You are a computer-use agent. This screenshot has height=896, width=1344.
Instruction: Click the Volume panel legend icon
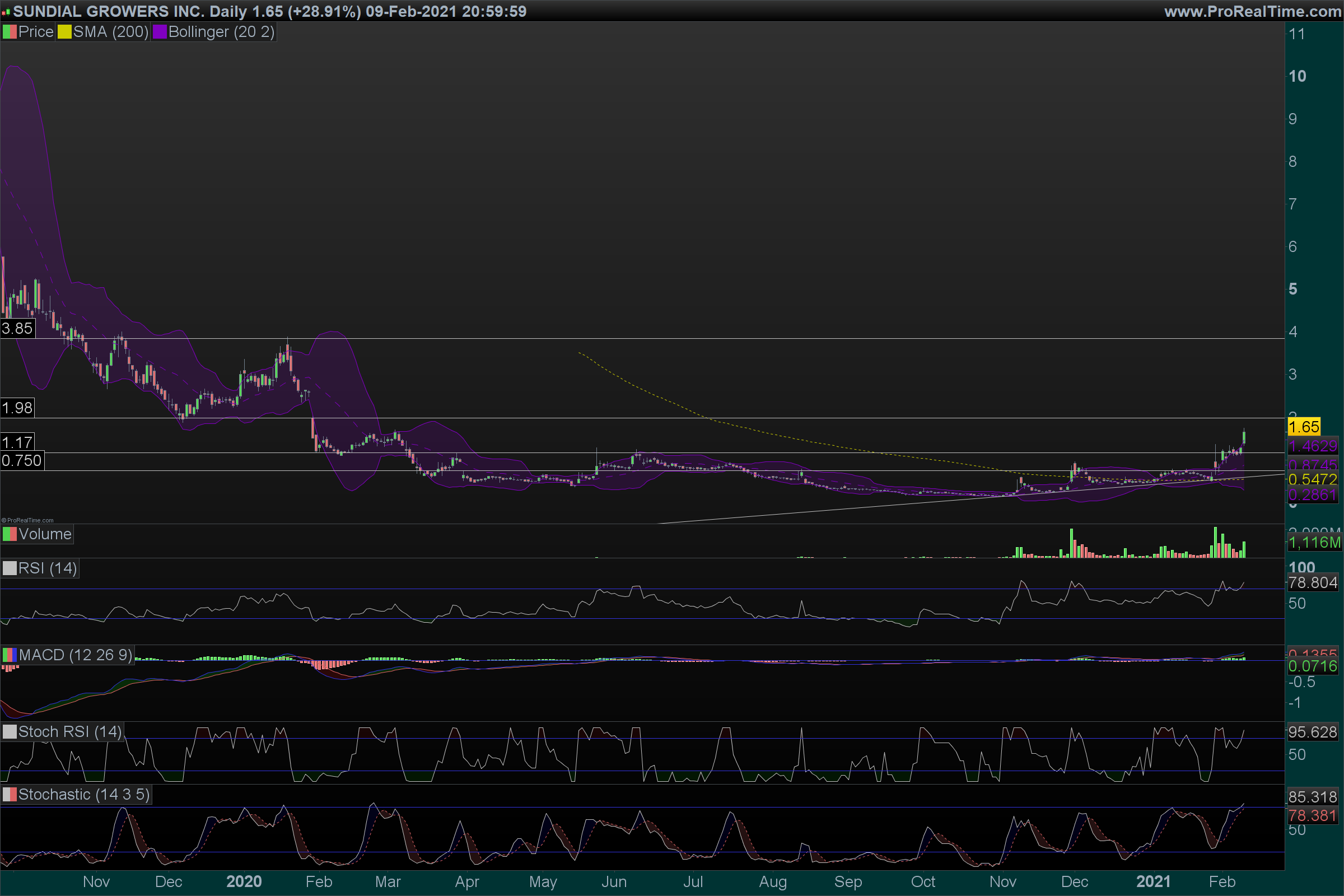(x=10, y=534)
